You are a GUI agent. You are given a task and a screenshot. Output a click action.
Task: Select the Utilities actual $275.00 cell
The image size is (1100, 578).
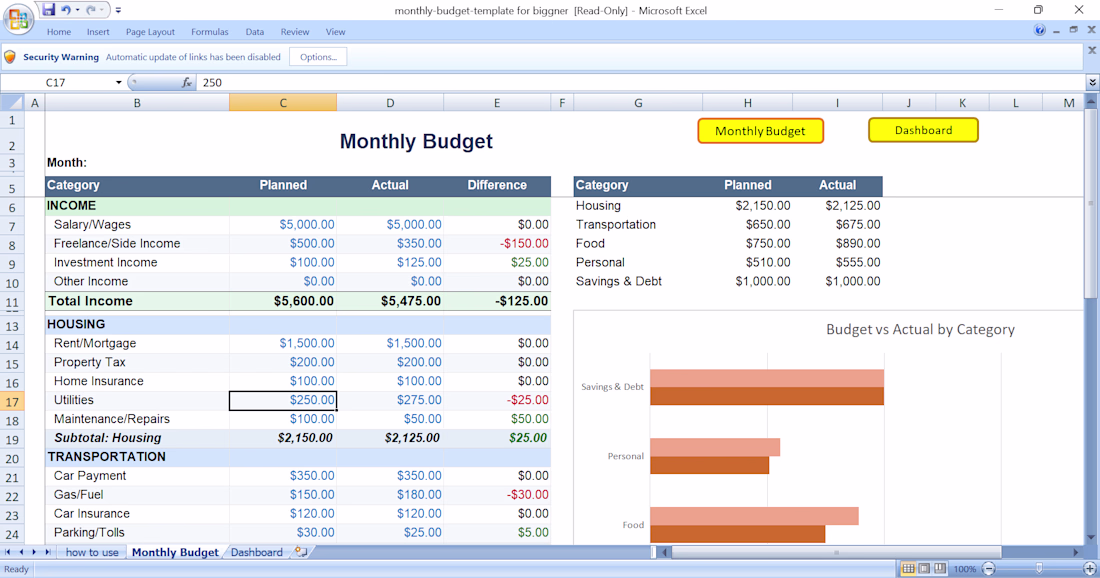click(390, 400)
